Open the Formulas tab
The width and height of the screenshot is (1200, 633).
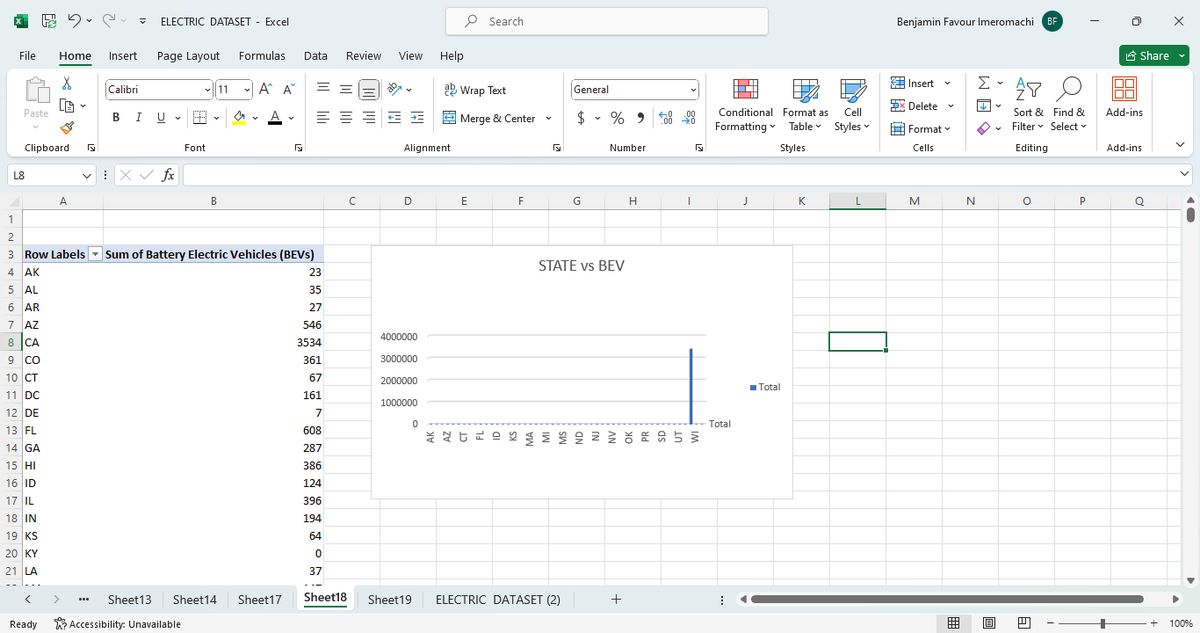coord(262,56)
